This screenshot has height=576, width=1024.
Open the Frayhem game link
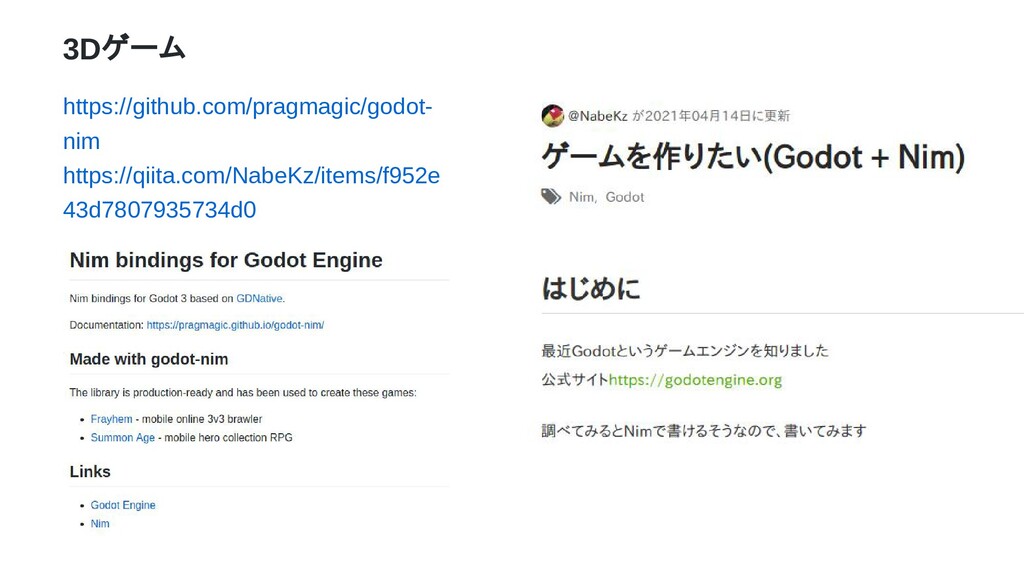111,419
